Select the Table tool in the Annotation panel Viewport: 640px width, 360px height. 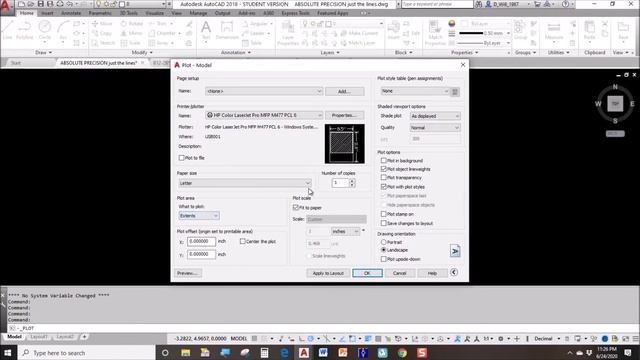[252, 42]
